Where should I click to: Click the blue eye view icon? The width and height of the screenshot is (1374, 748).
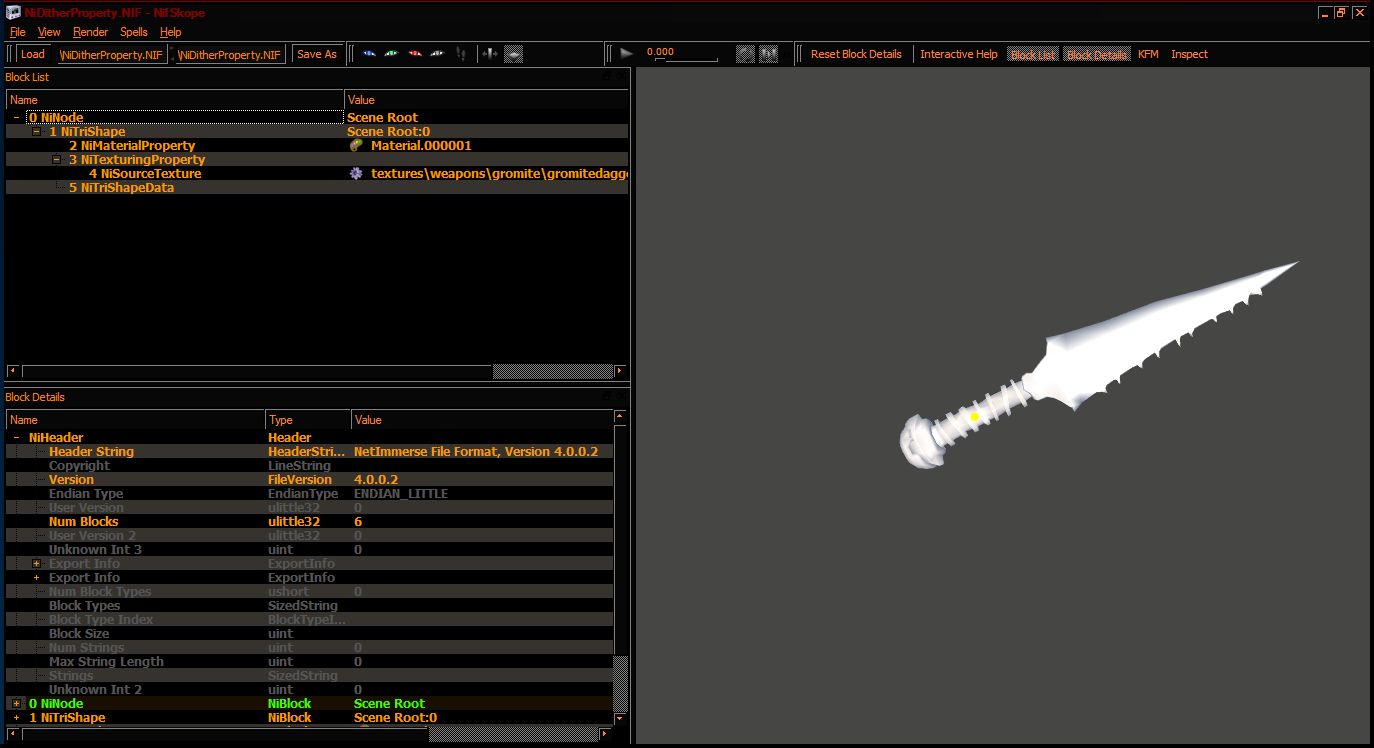[x=369, y=54]
